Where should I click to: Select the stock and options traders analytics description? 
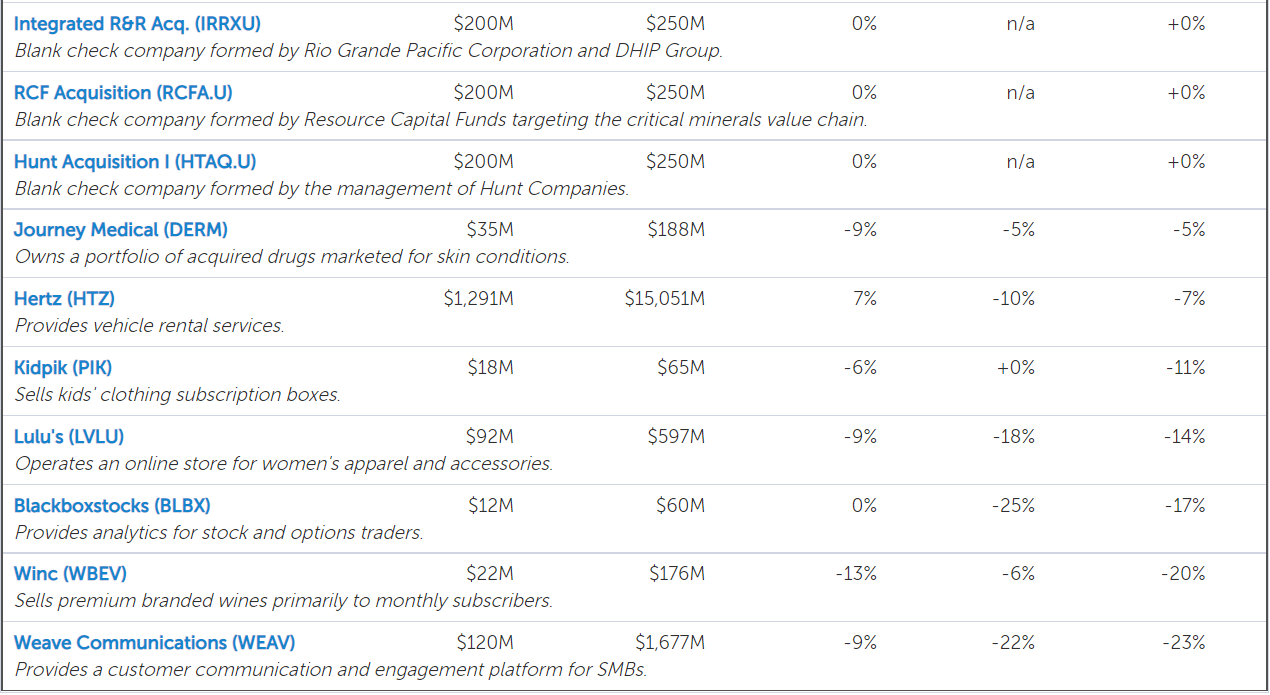(219, 533)
